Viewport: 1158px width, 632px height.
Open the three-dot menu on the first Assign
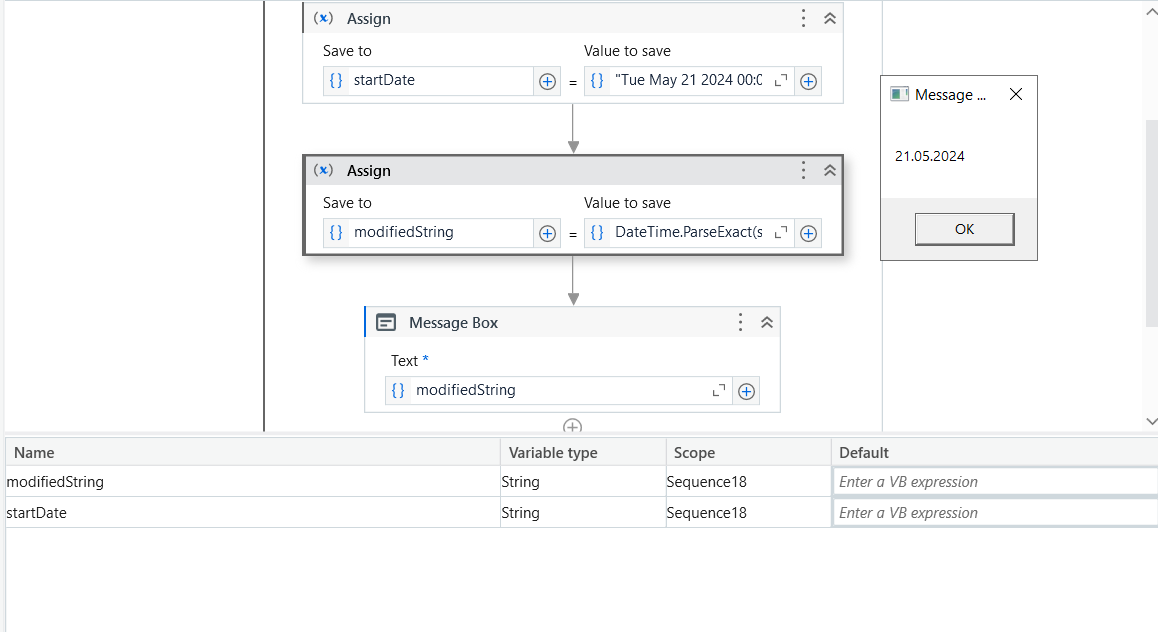[x=803, y=17]
